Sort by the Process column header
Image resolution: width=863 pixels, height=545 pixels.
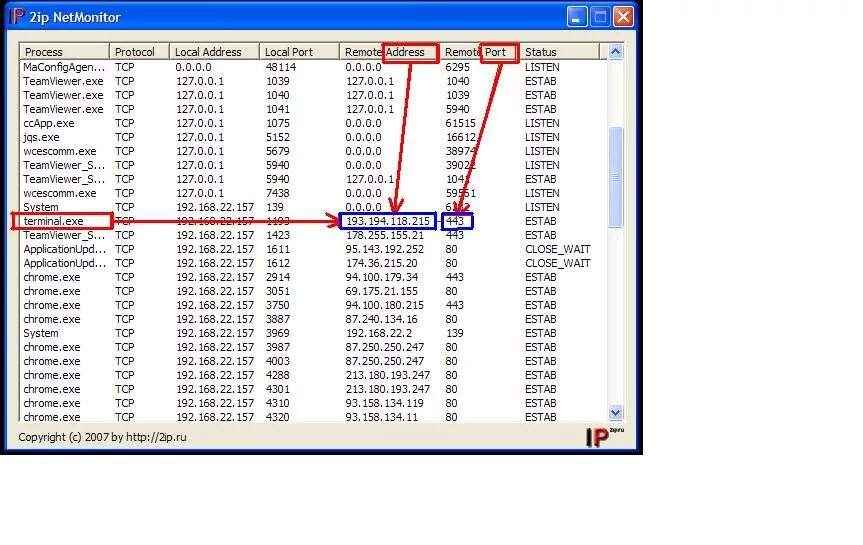coord(64,52)
